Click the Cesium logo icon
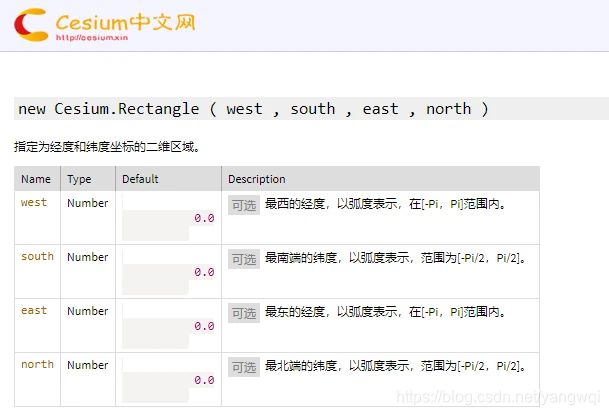609x415 pixels. [x=31, y=25]
